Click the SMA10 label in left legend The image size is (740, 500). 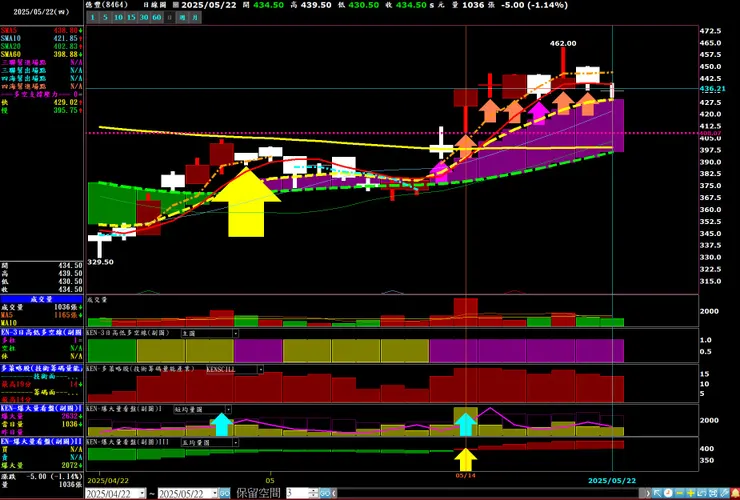tap(10, 38)
